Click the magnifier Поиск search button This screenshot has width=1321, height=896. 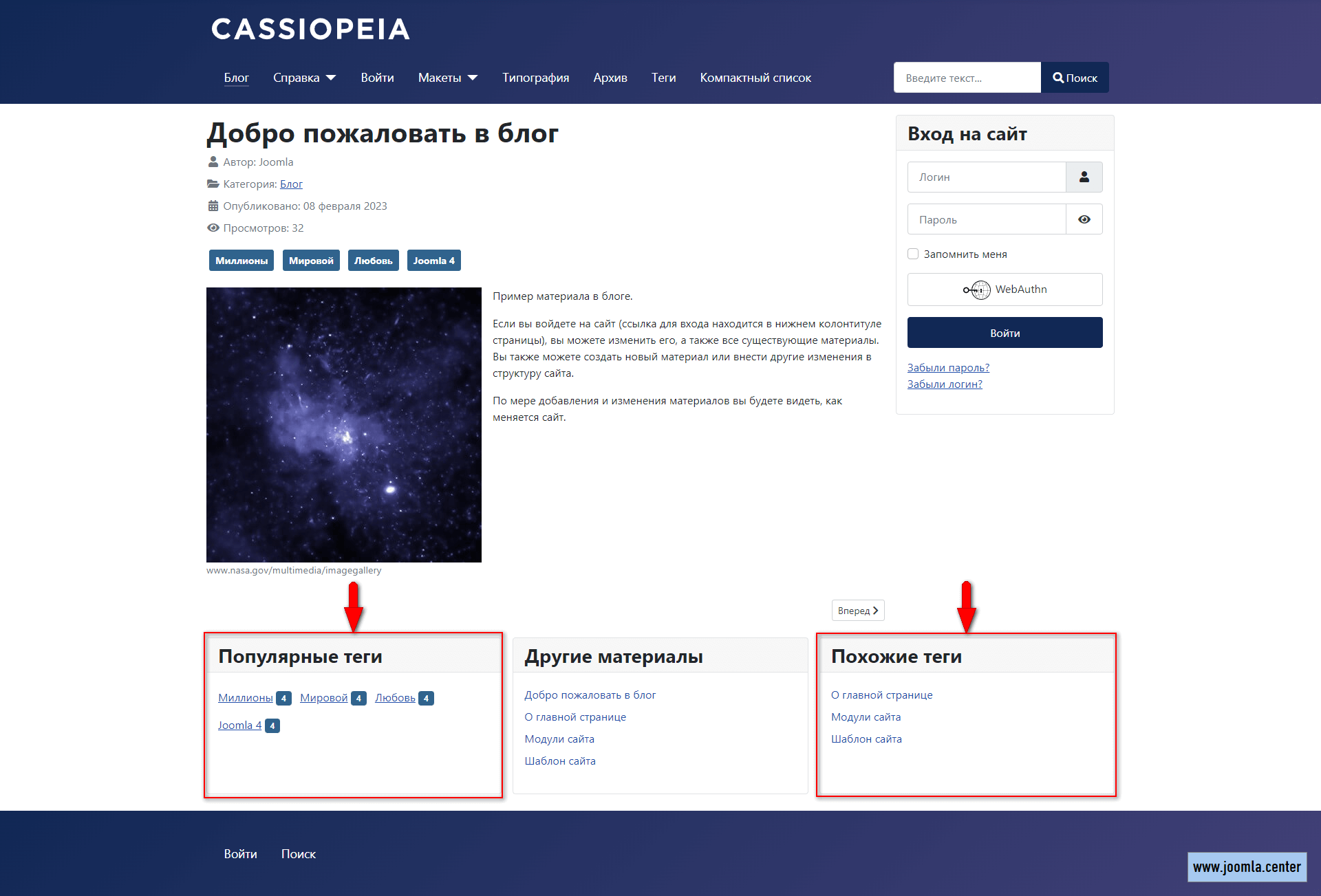pyautogui.click(x=1074, y=78)
